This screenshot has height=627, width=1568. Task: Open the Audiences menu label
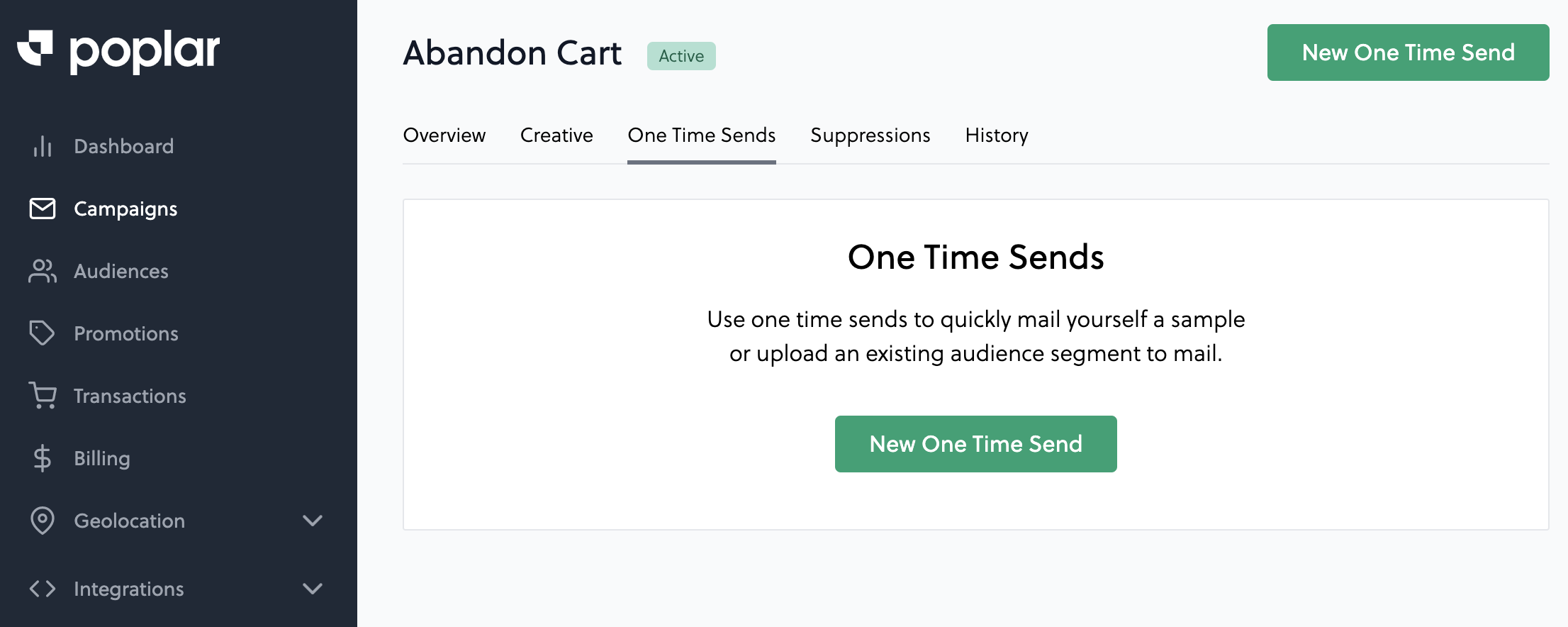coord(121,271)
